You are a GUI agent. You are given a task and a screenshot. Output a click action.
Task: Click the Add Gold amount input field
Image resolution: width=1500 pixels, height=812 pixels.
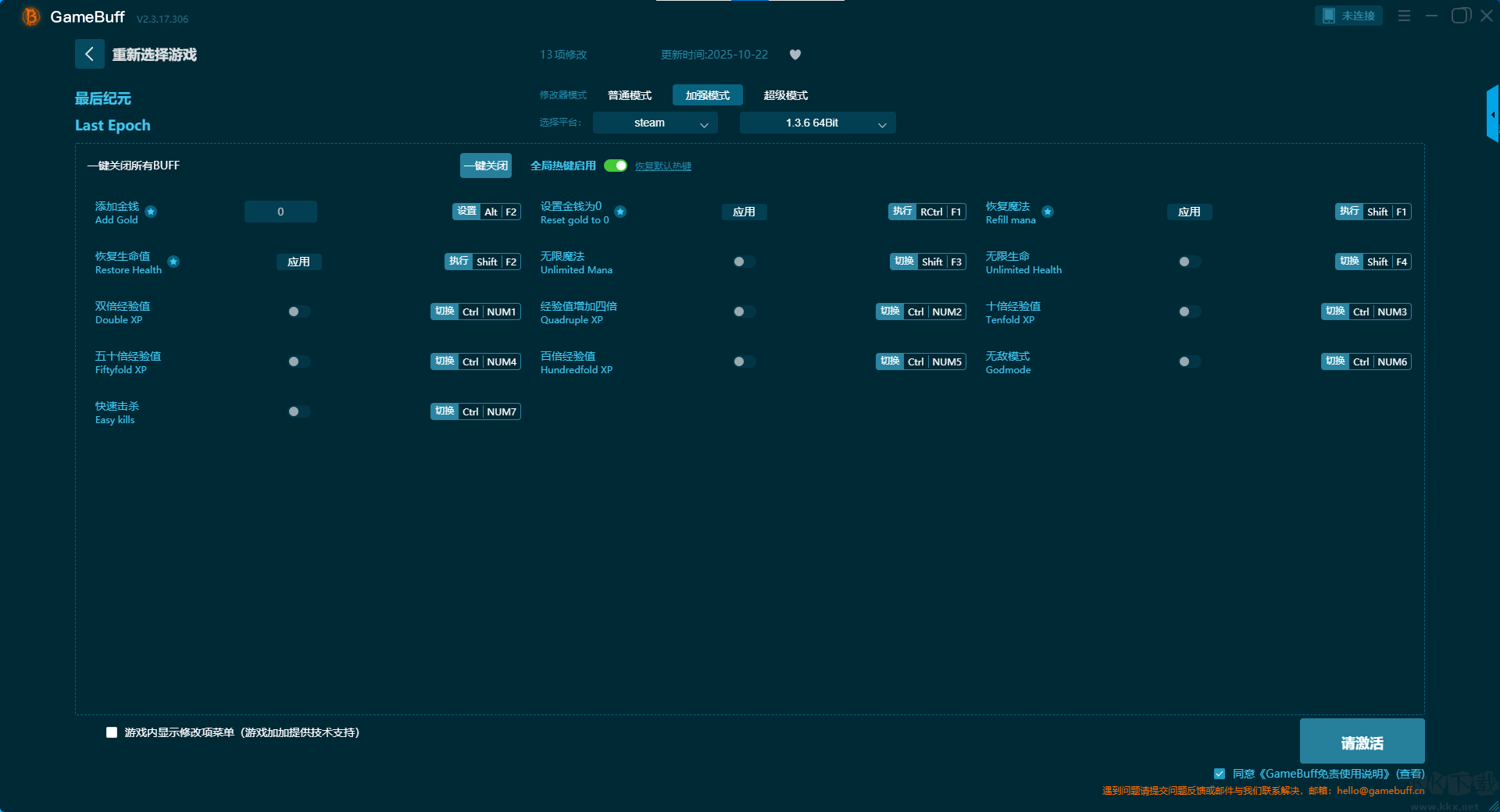pos(280,212)
